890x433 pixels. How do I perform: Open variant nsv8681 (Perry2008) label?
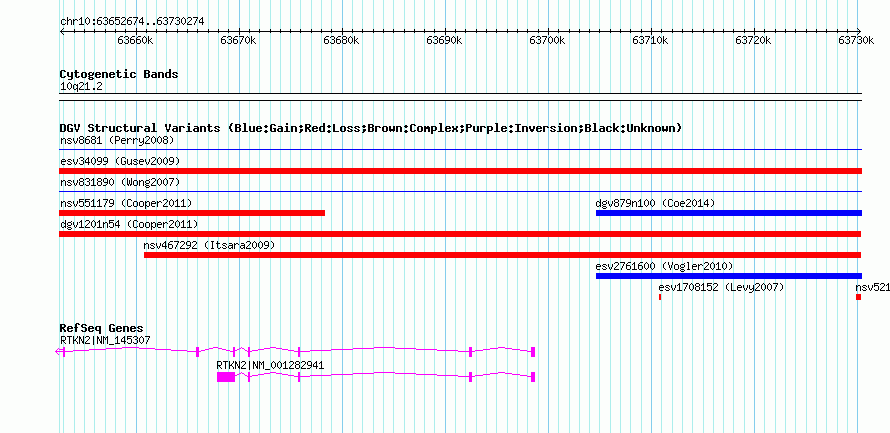click(117, 140)
